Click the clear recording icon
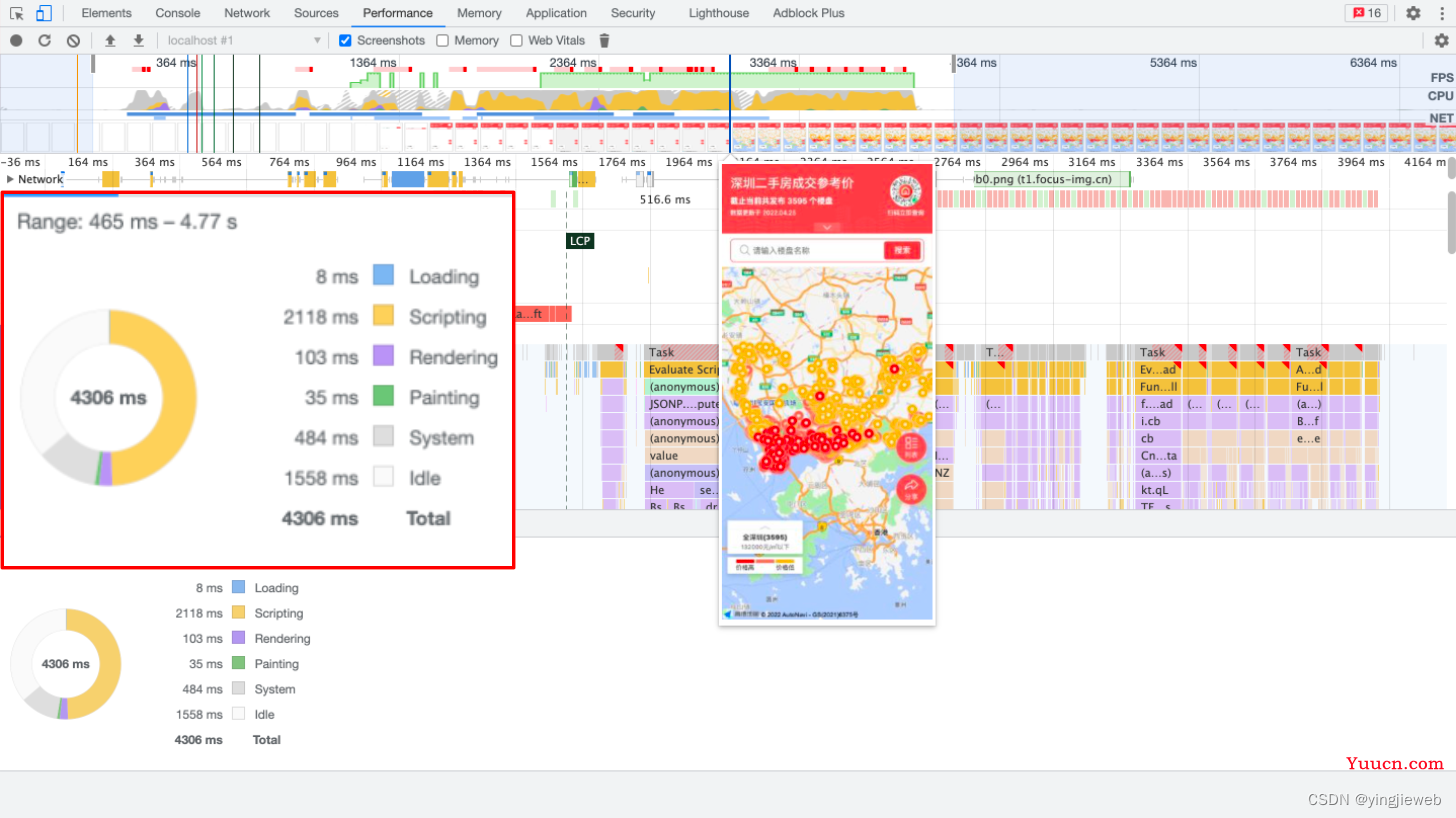This screenshot has width=1456, height=818. (x=73, y=40)
